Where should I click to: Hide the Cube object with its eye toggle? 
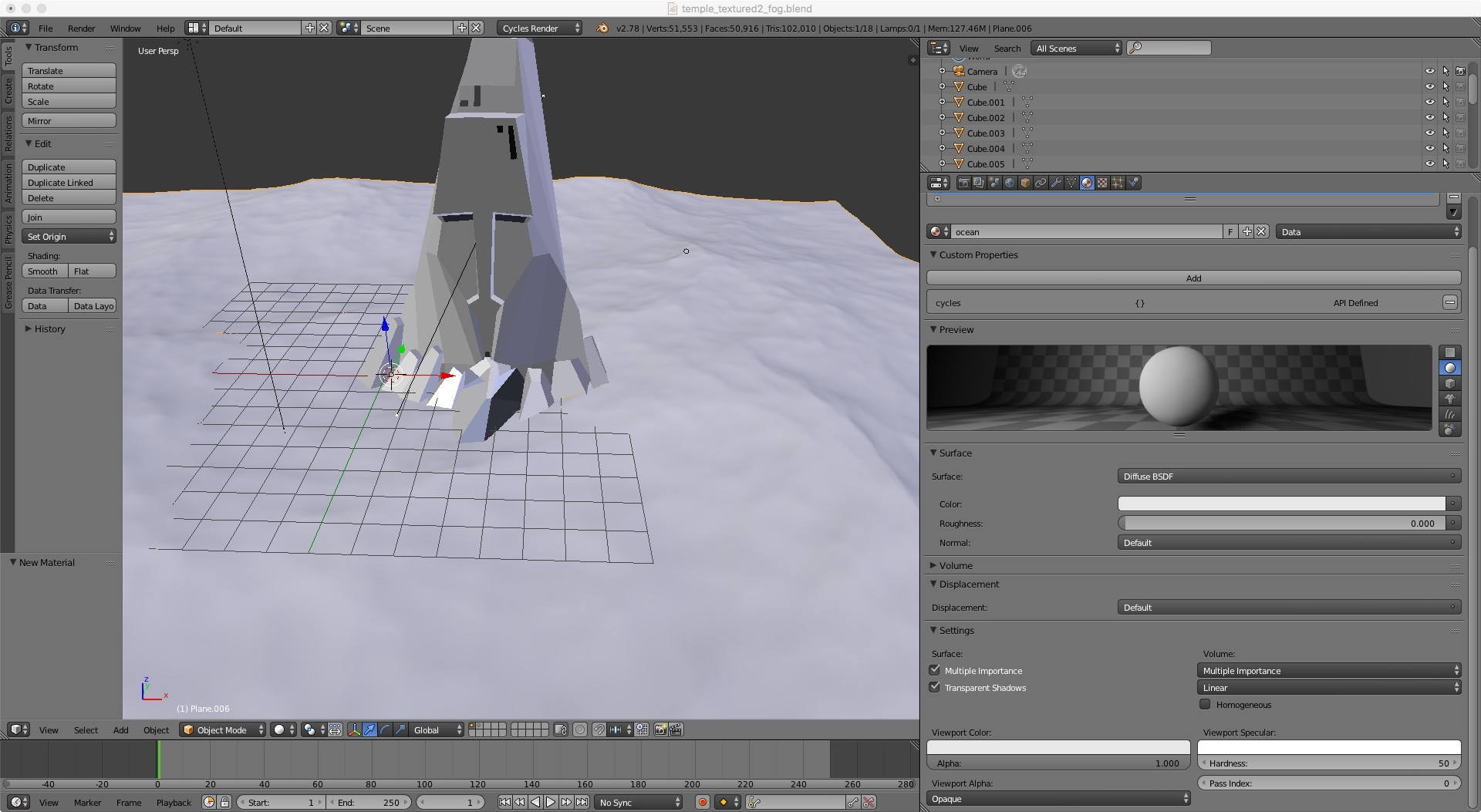pos(1431,86)
